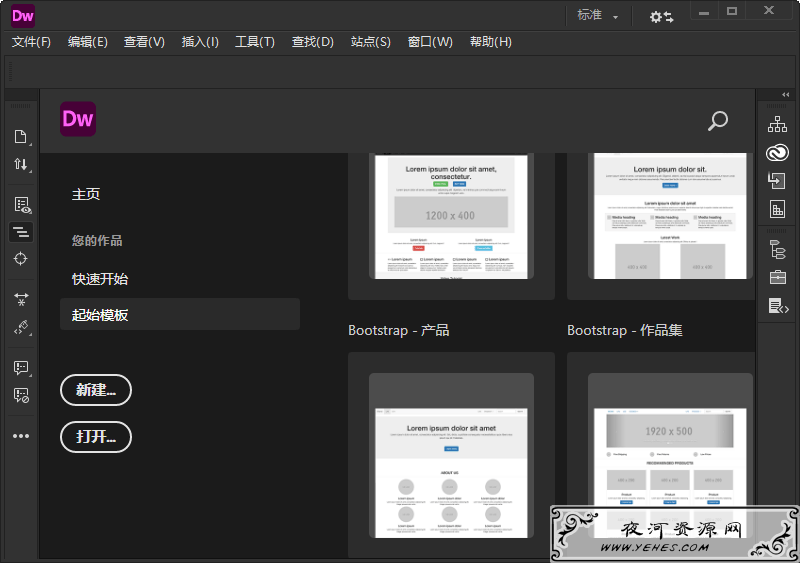Click the Live View options icon
Viewport: 800px width, 563px height.
[x=22, y=205]
